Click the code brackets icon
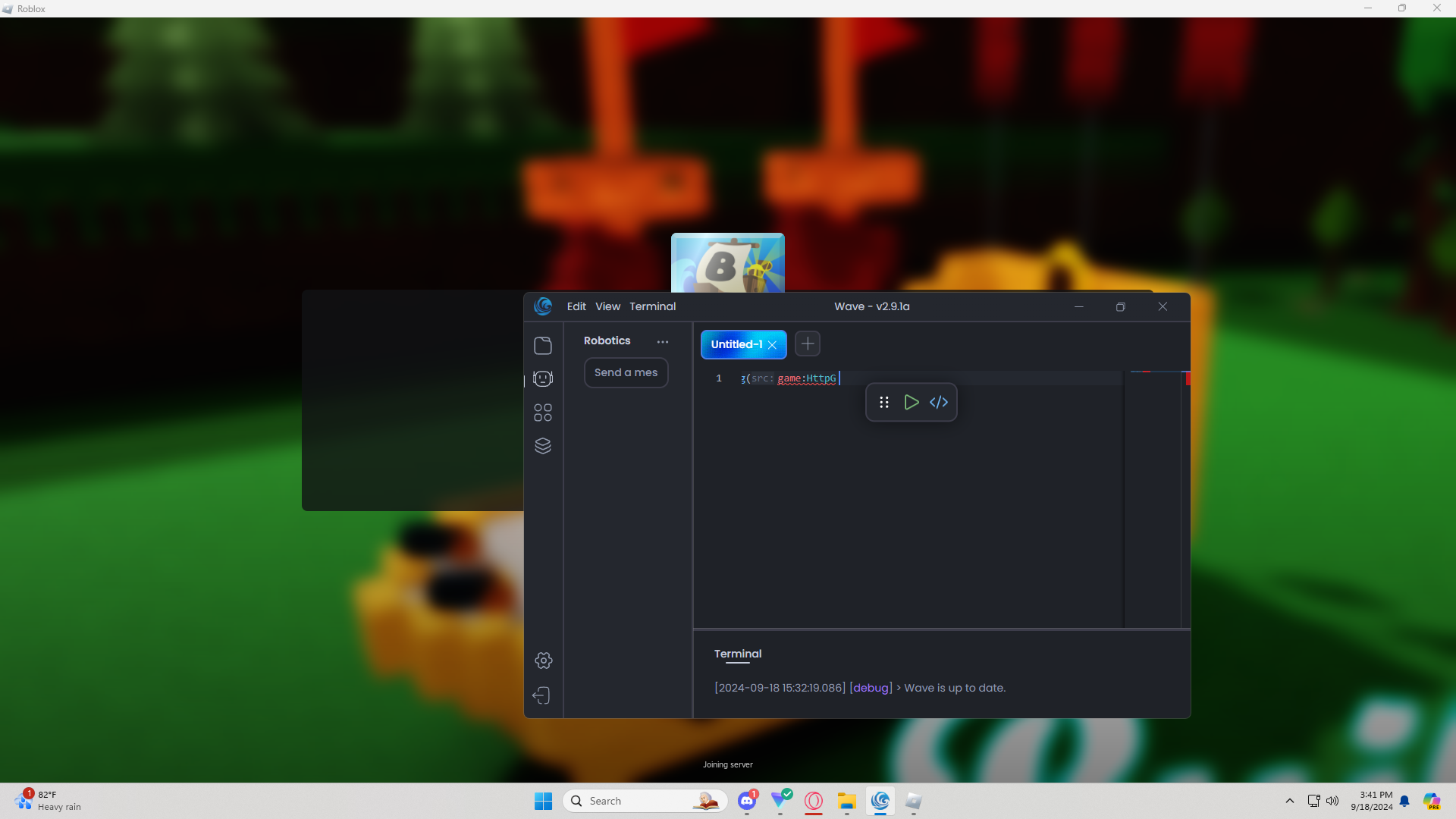Screen dimensions: 1456x819 [x=939, y=403]
